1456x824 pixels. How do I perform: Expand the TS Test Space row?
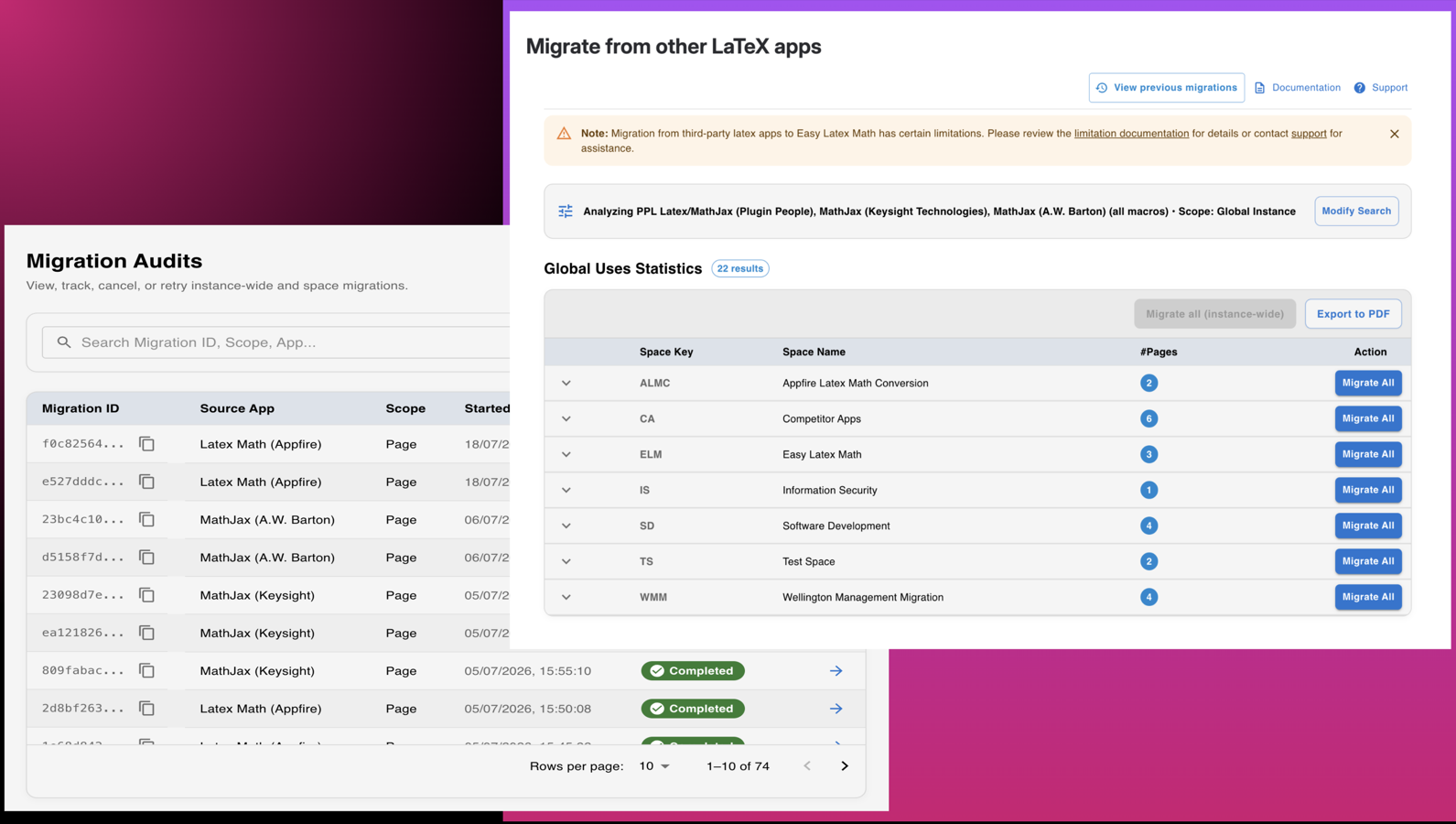pyautogui.click(x=566, y=562)
